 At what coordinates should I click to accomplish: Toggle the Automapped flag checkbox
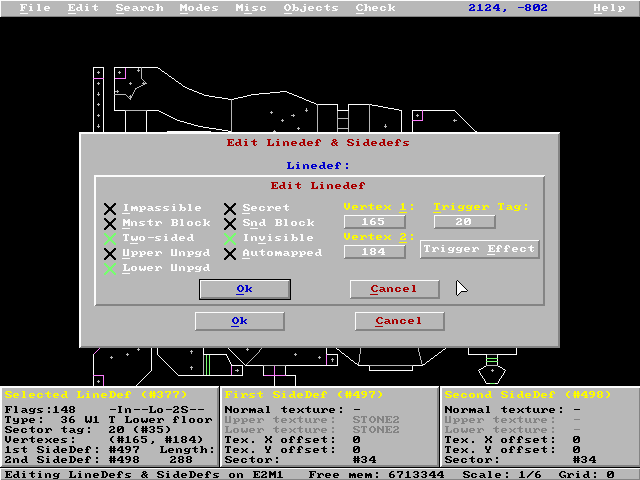point(230,254)
